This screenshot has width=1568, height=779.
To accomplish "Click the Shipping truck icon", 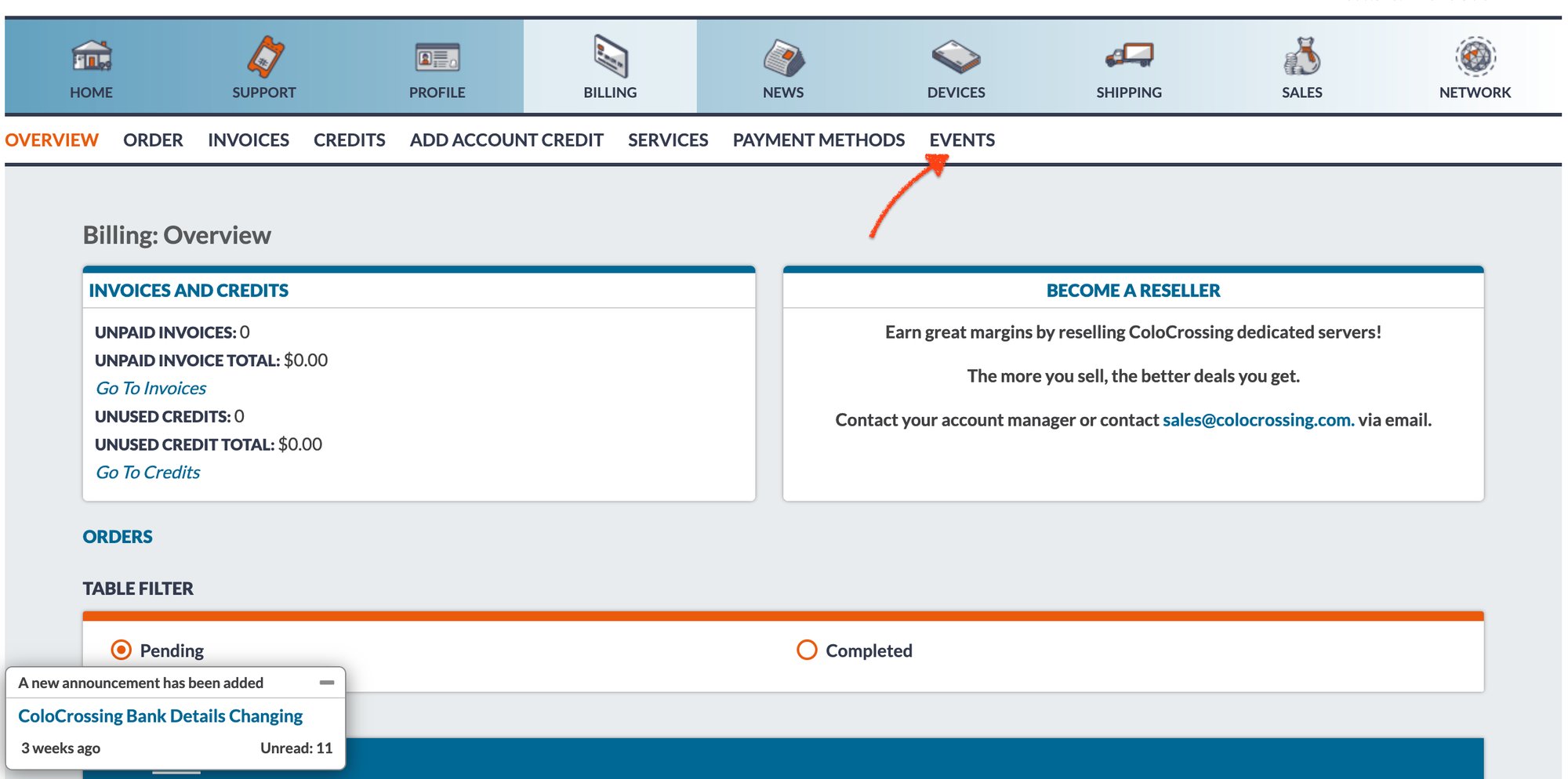I will point(1129,56).
